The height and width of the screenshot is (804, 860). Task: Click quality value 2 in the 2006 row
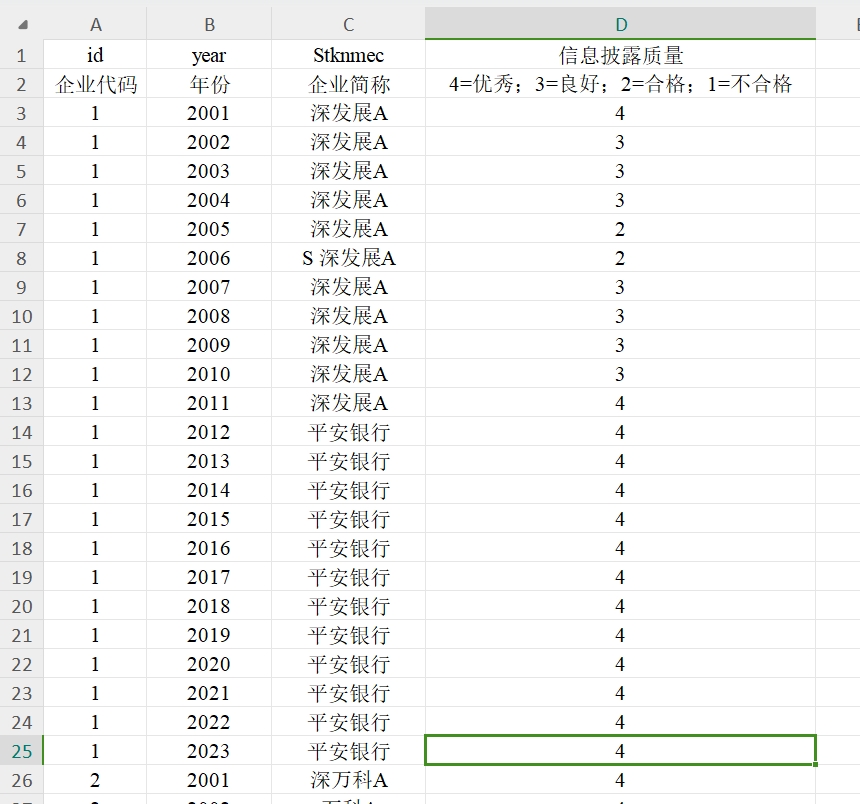620,258
